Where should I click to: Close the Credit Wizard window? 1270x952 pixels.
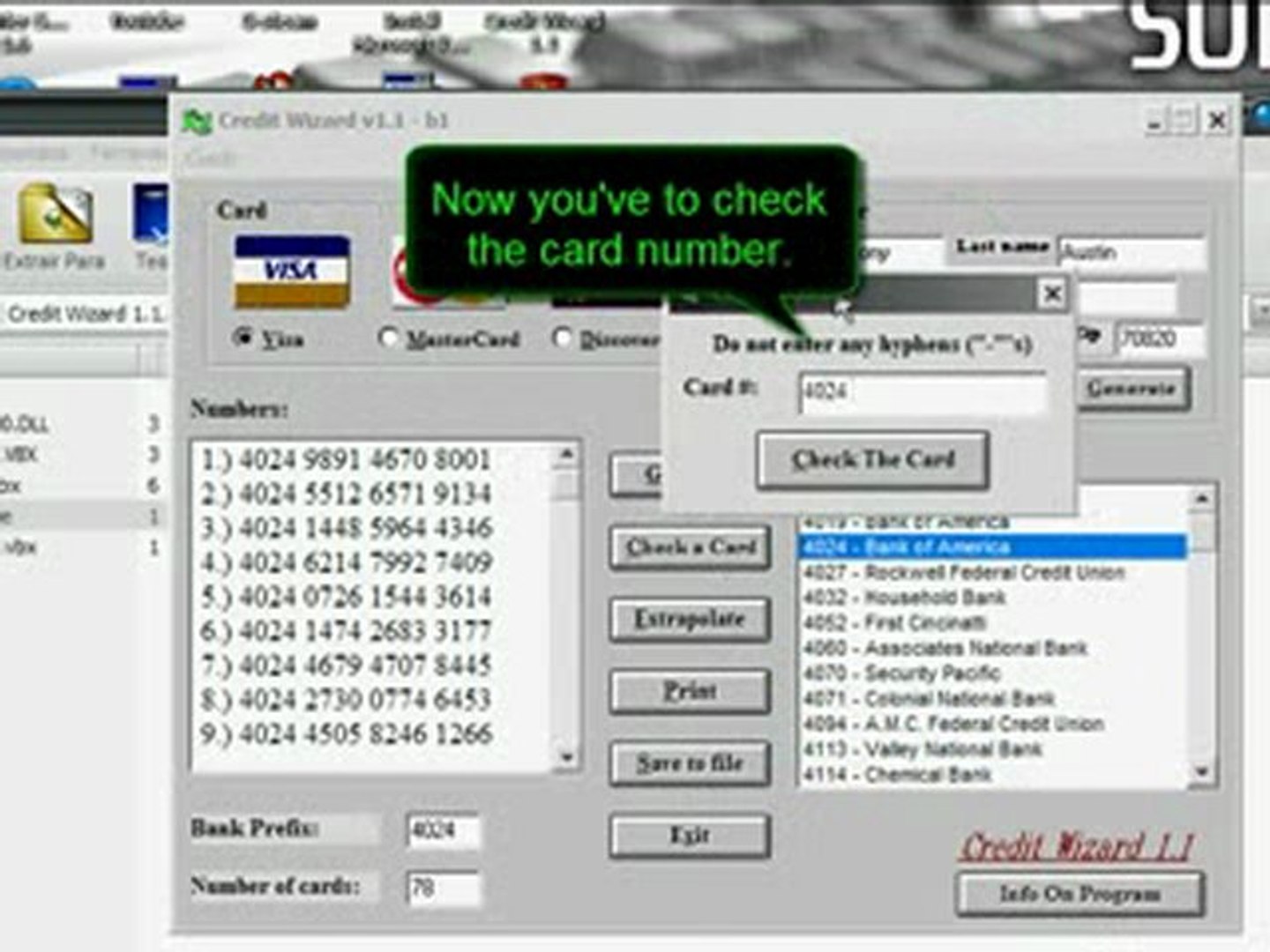1217,120
